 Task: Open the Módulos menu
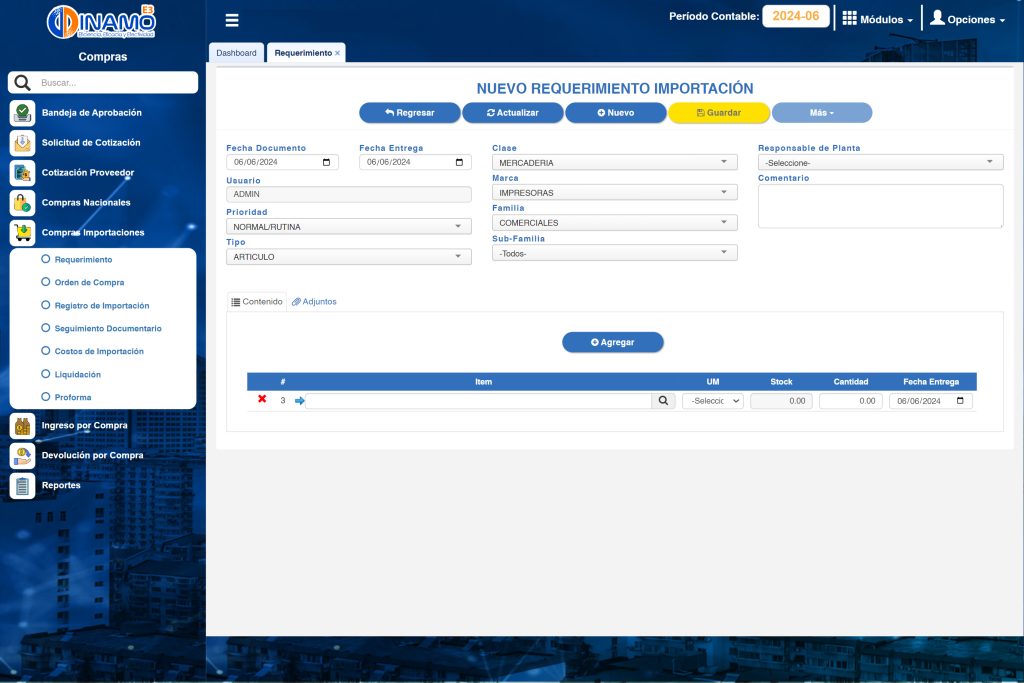tap(877, 19)
